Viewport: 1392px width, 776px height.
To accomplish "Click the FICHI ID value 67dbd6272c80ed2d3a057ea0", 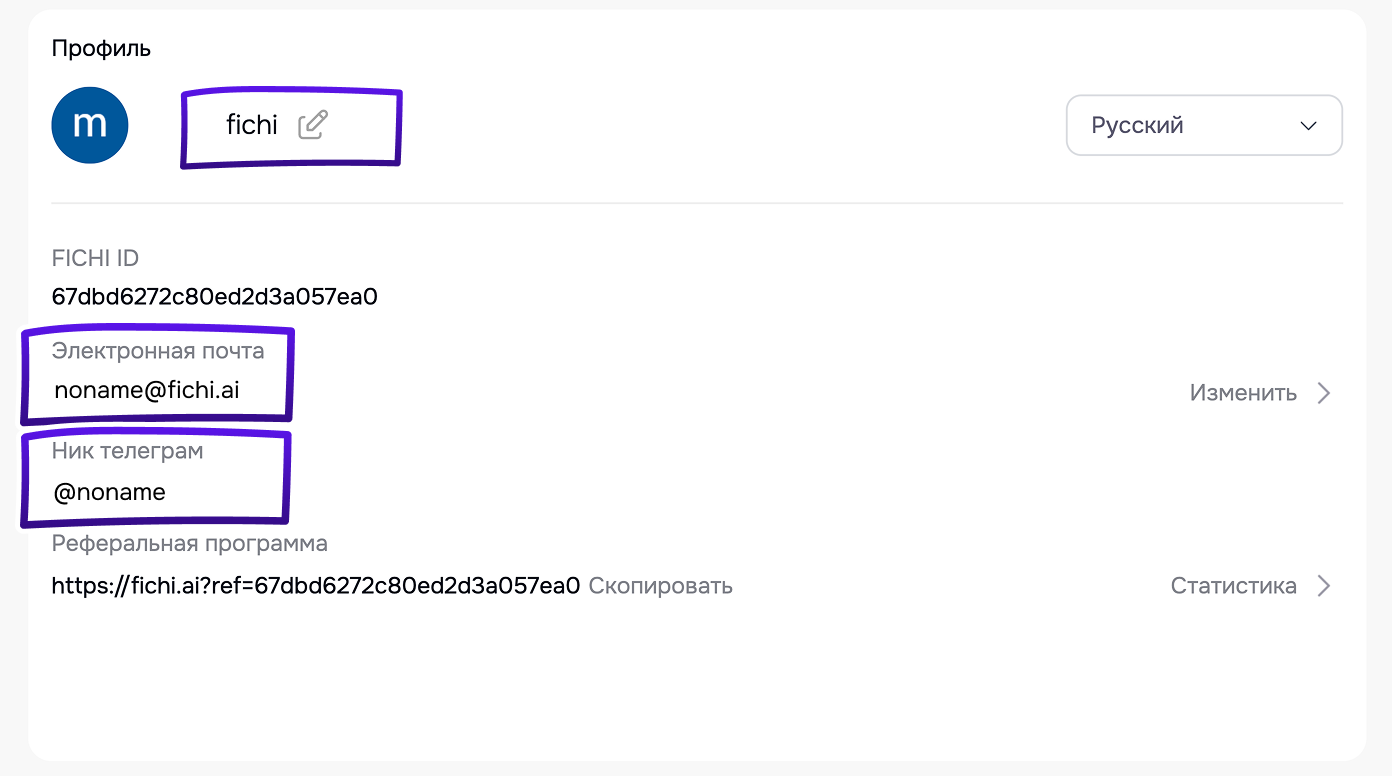I will click(215, 297).
